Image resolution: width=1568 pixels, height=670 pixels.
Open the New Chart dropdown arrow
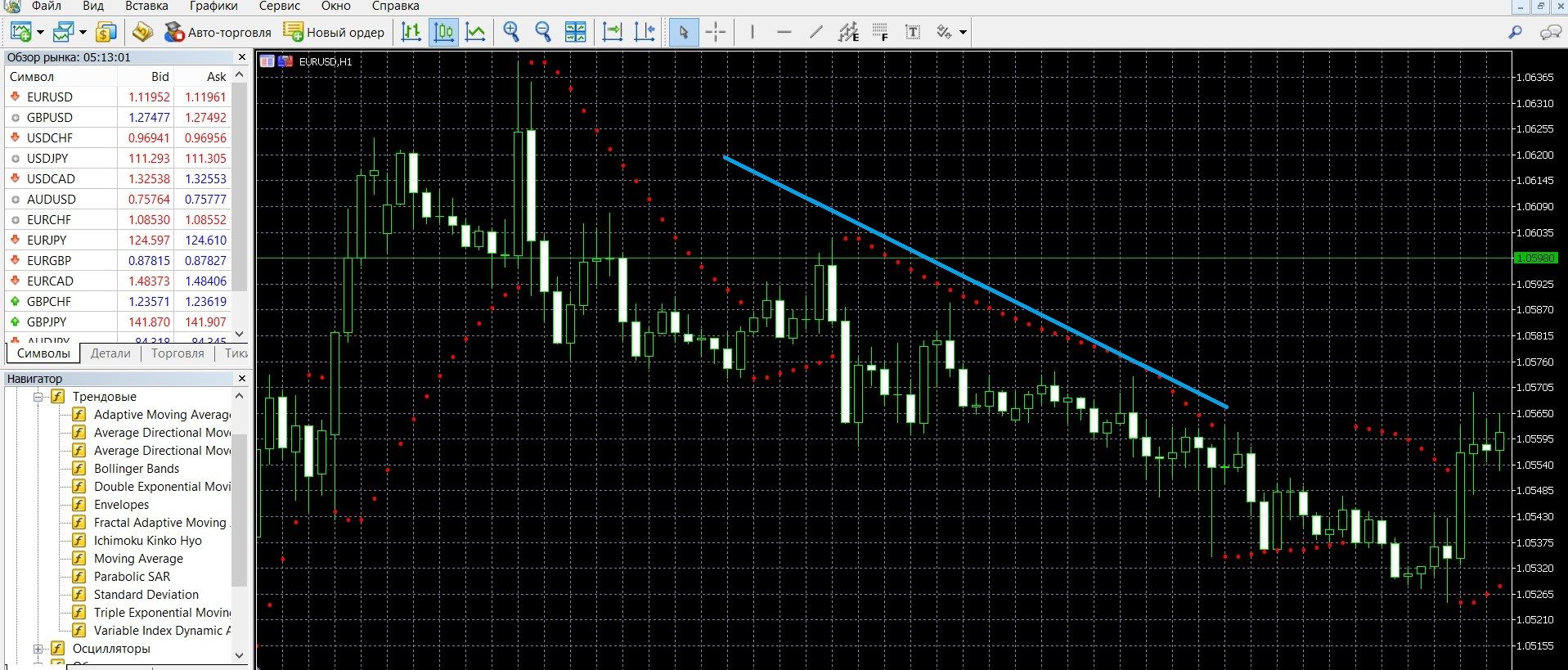[x=40, y=33]
